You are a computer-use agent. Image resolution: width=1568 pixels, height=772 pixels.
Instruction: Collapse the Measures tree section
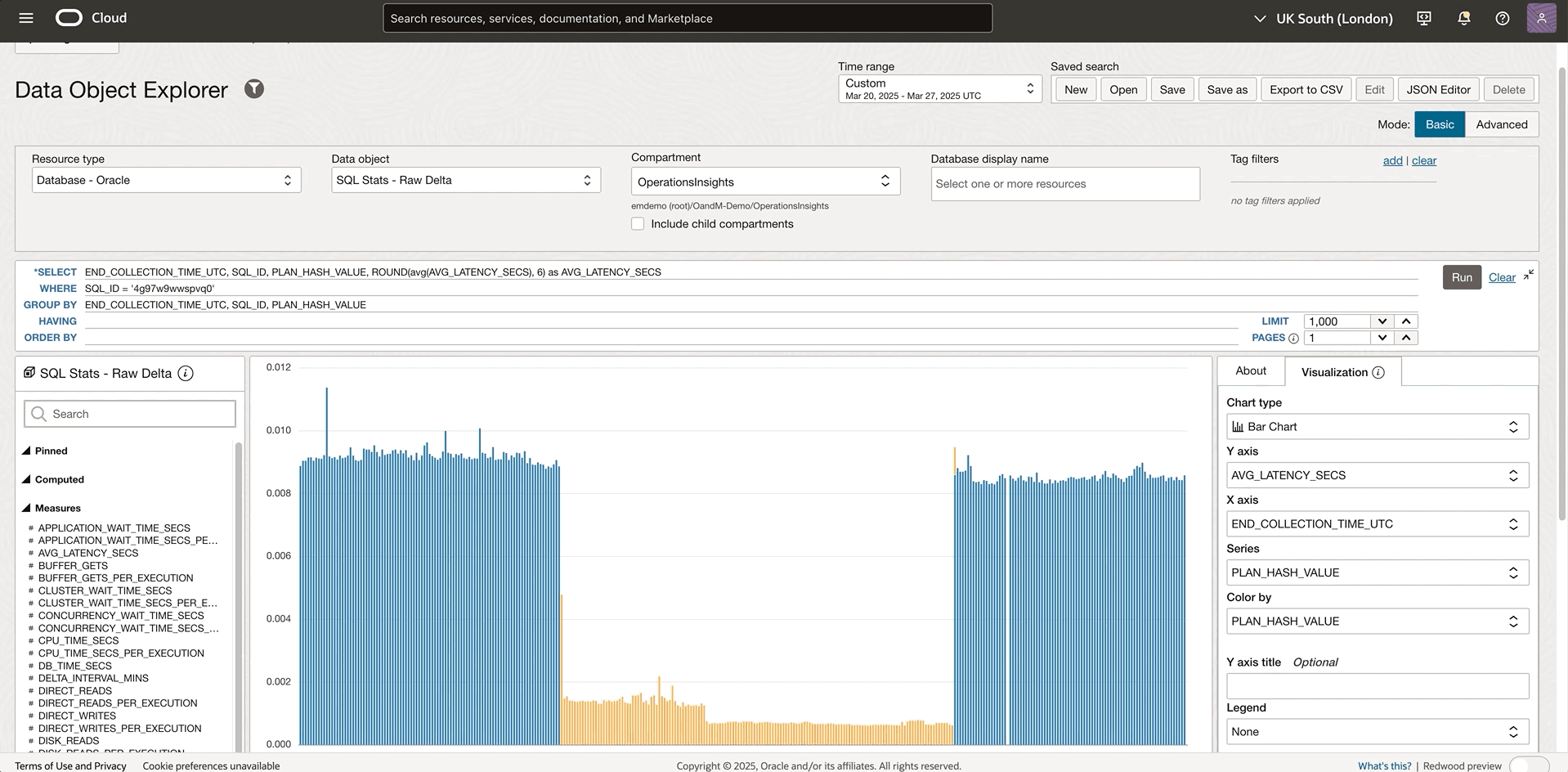(26, 508)
